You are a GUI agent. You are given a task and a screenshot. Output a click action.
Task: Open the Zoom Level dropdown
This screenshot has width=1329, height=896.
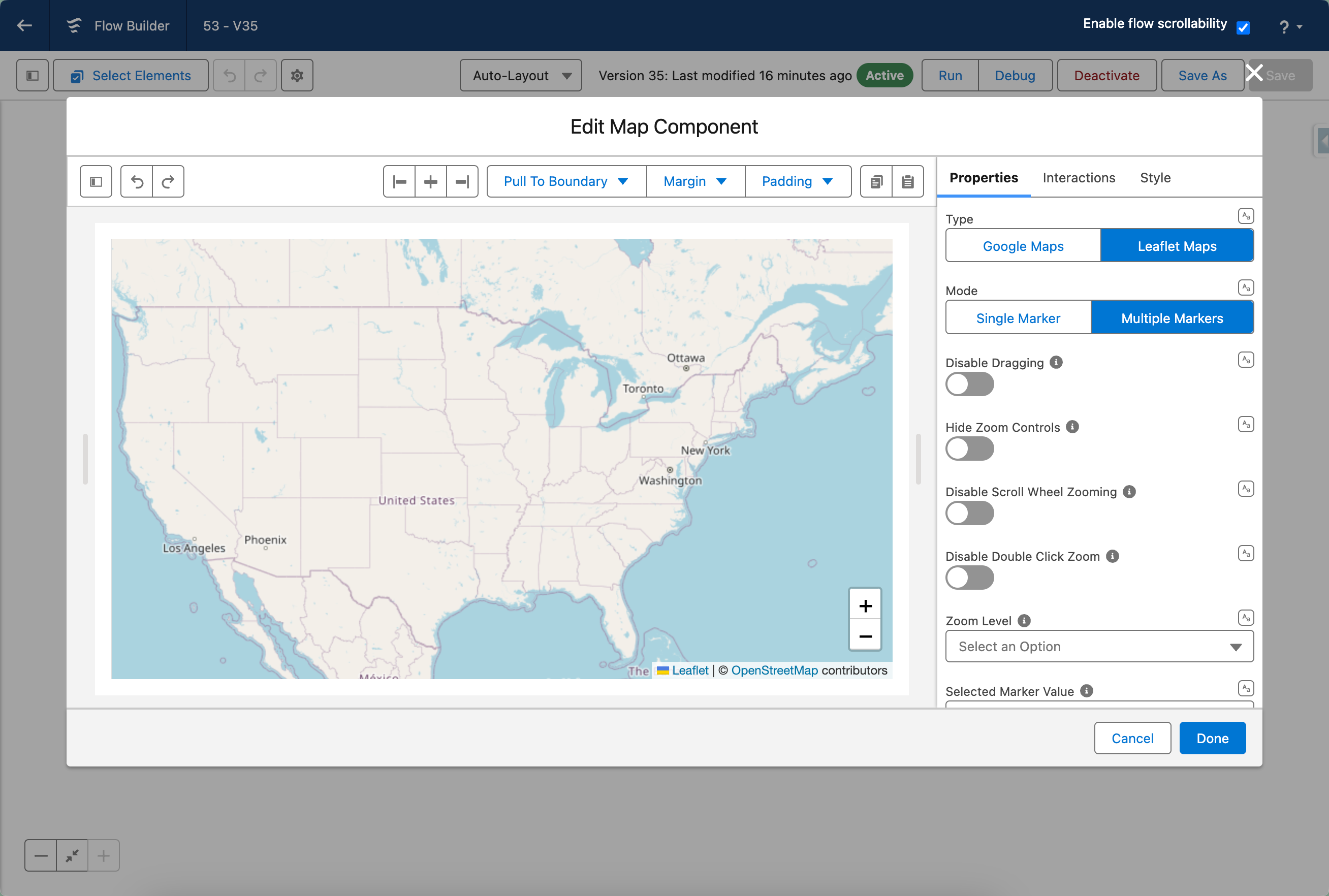click(x=1099, y=646)
